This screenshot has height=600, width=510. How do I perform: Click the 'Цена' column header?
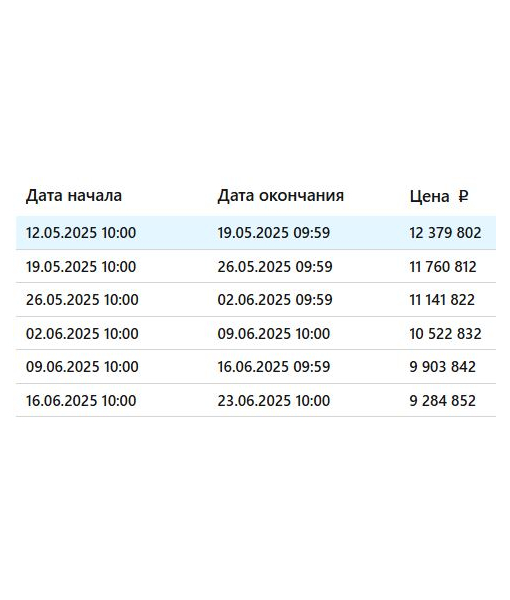coord(429,196)
